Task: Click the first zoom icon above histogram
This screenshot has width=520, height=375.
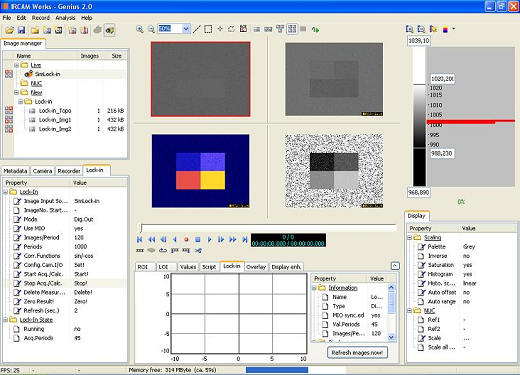Action: pos(410,29)
